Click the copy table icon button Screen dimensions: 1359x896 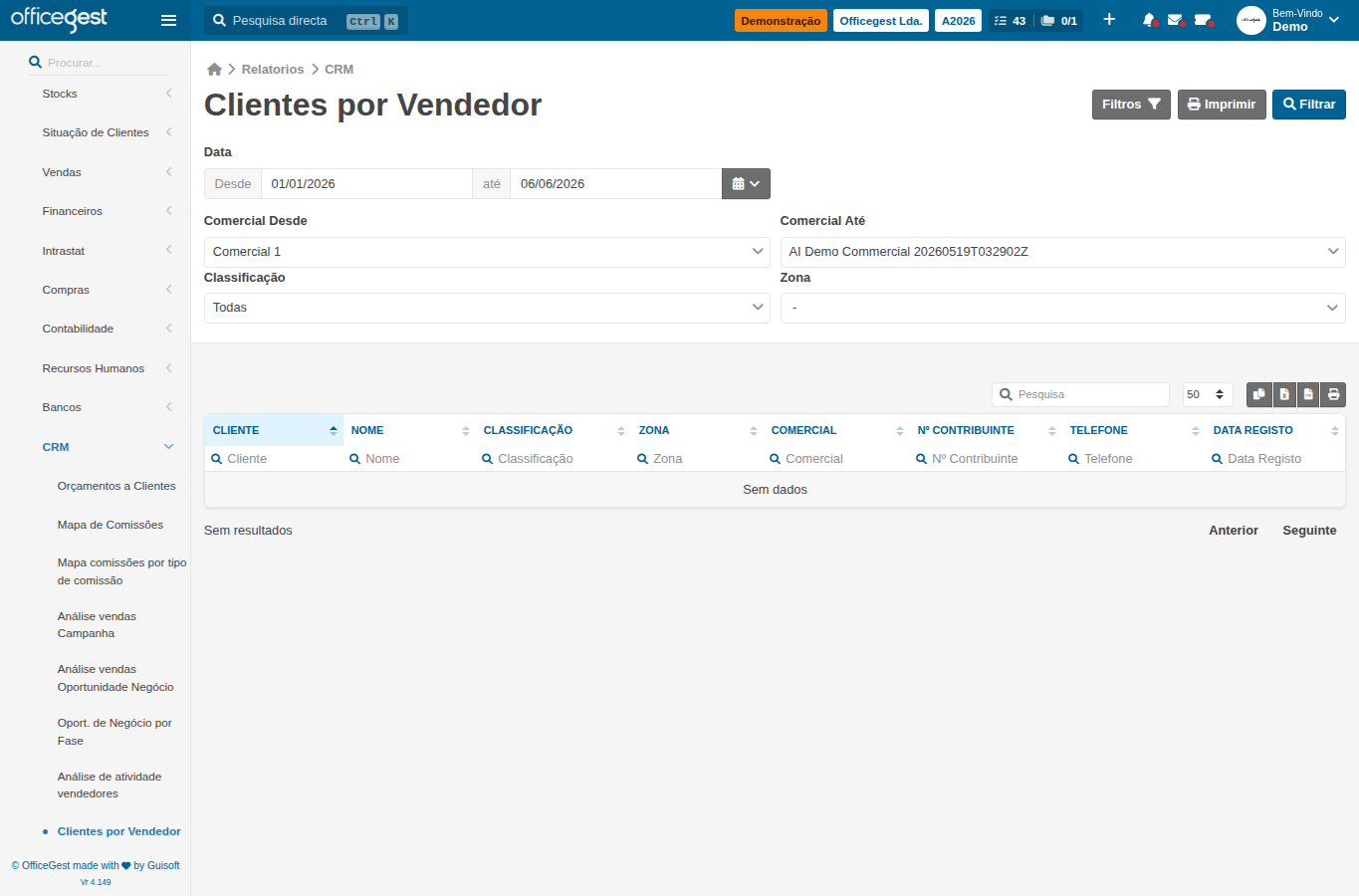[x=1259, y=394]
